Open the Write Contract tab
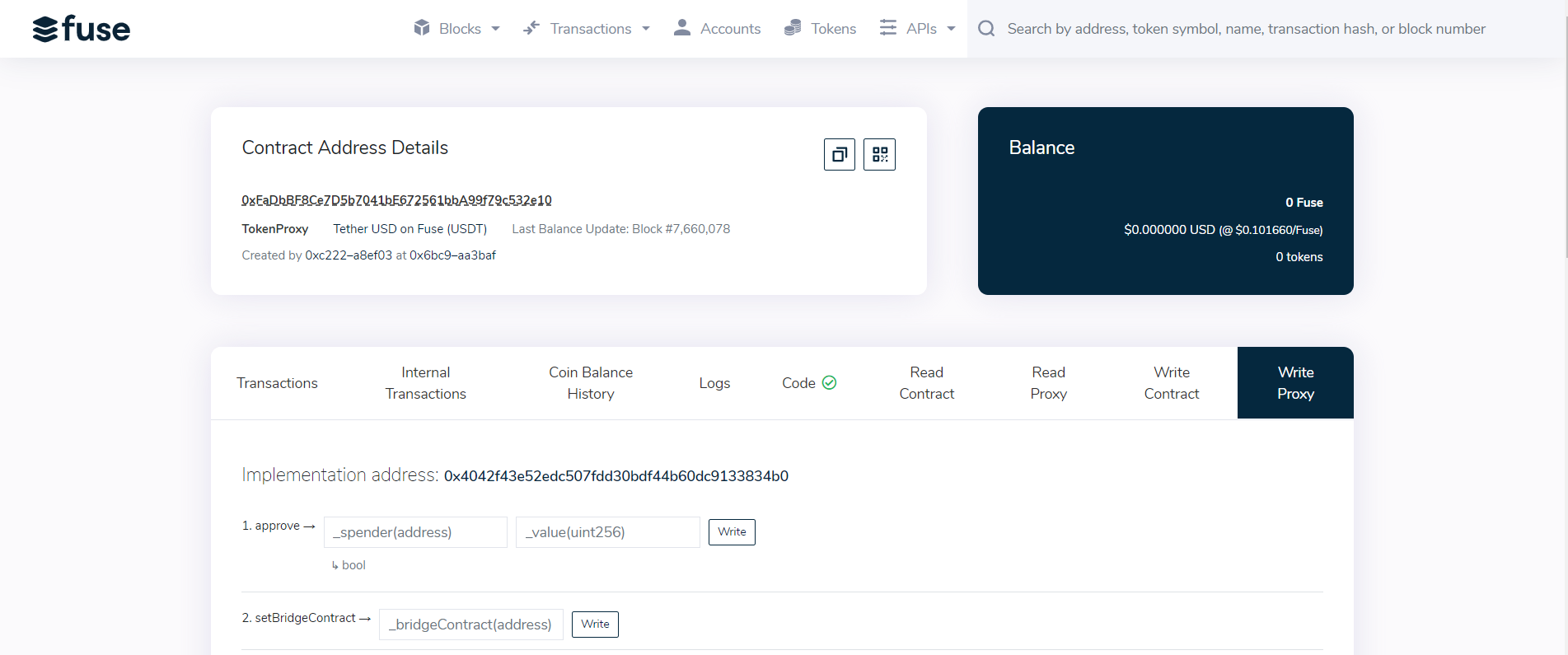 point(1172,383)
